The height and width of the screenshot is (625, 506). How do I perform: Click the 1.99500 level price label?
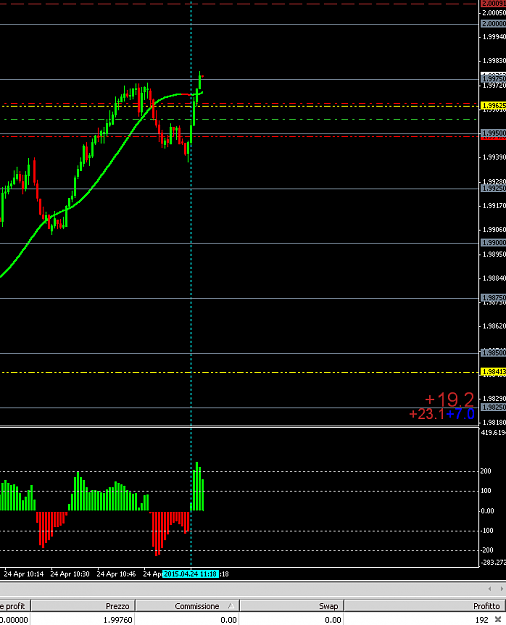point(494,133)
